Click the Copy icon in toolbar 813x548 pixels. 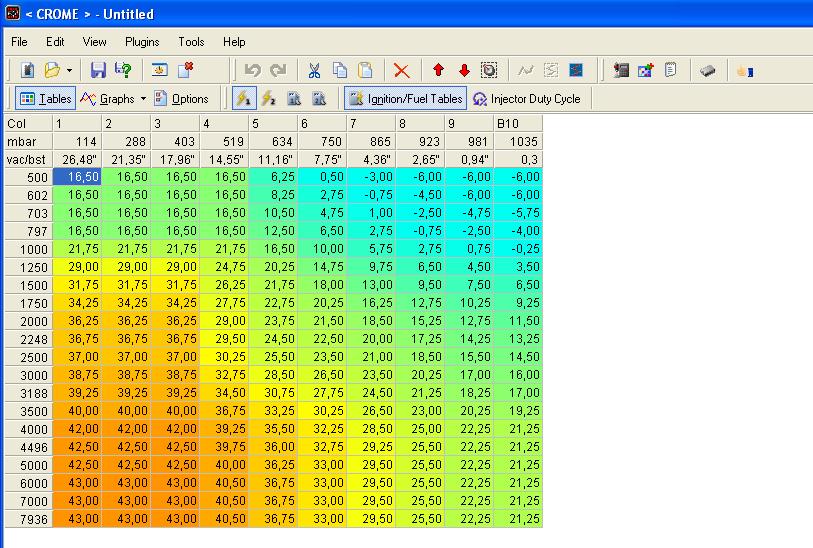pyautogui.click(x=340, y=70)
